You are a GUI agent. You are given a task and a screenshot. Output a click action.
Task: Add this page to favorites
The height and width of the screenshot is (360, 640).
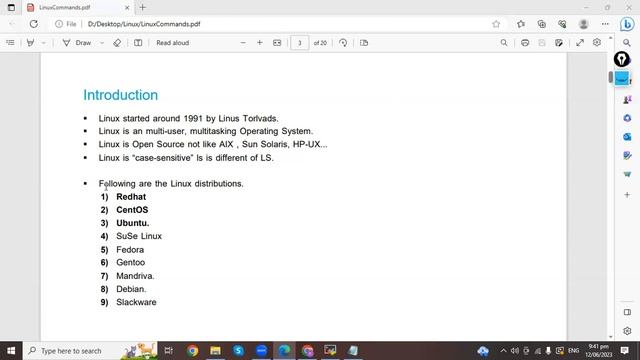496,24
